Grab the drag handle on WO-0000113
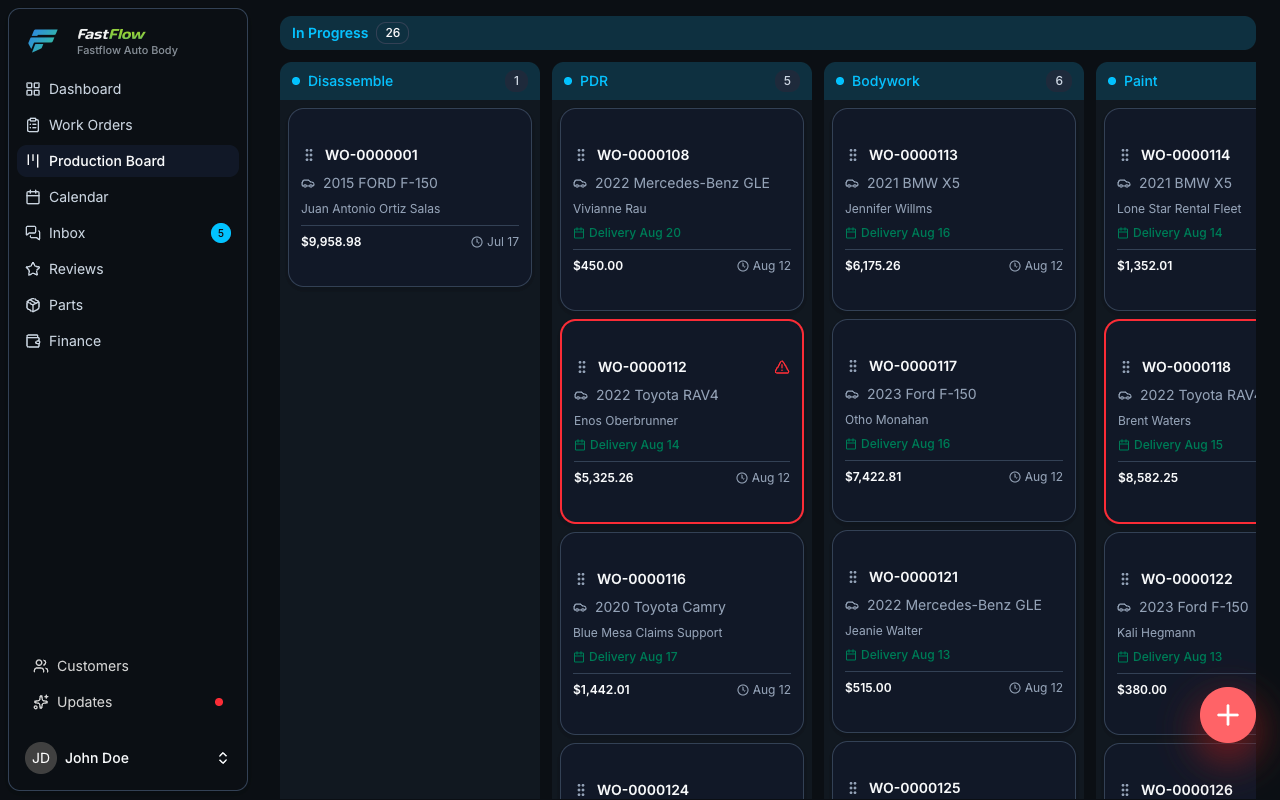The width and height of the screenshot is (1280, 800). pos(853,155)
